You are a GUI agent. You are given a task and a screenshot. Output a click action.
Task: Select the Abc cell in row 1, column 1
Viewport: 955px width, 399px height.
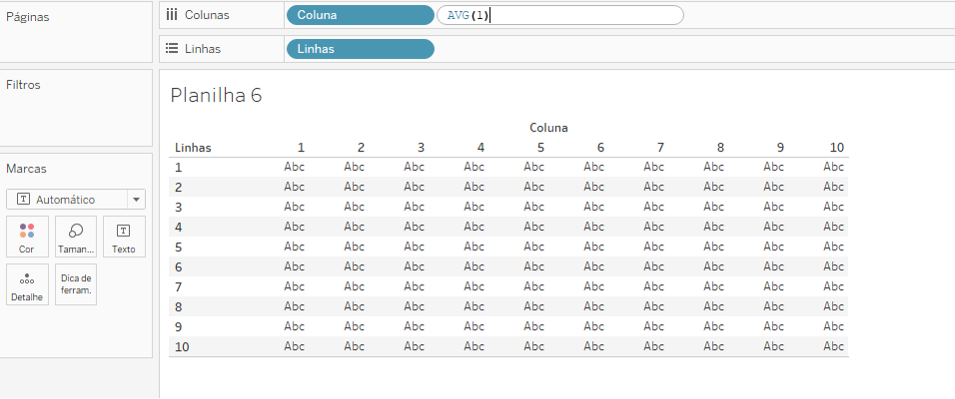[294, 167]
